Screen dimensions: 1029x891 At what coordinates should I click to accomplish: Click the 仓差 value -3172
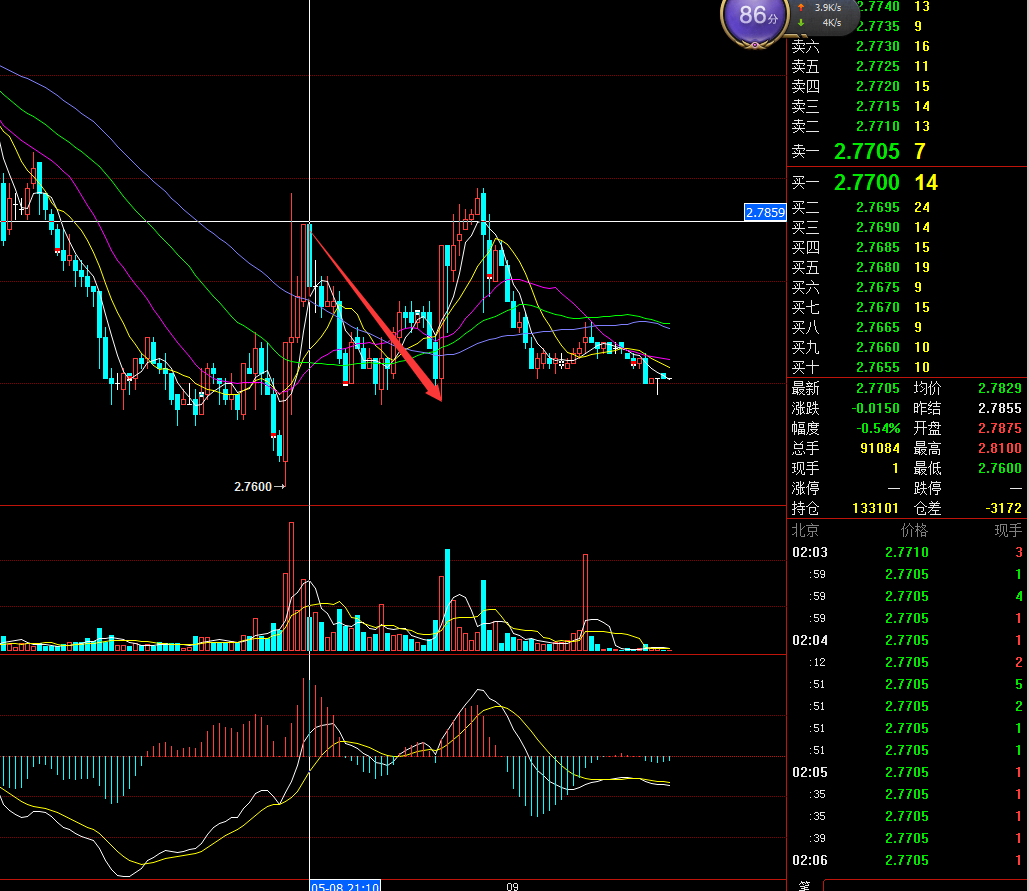click(1003, 508)
